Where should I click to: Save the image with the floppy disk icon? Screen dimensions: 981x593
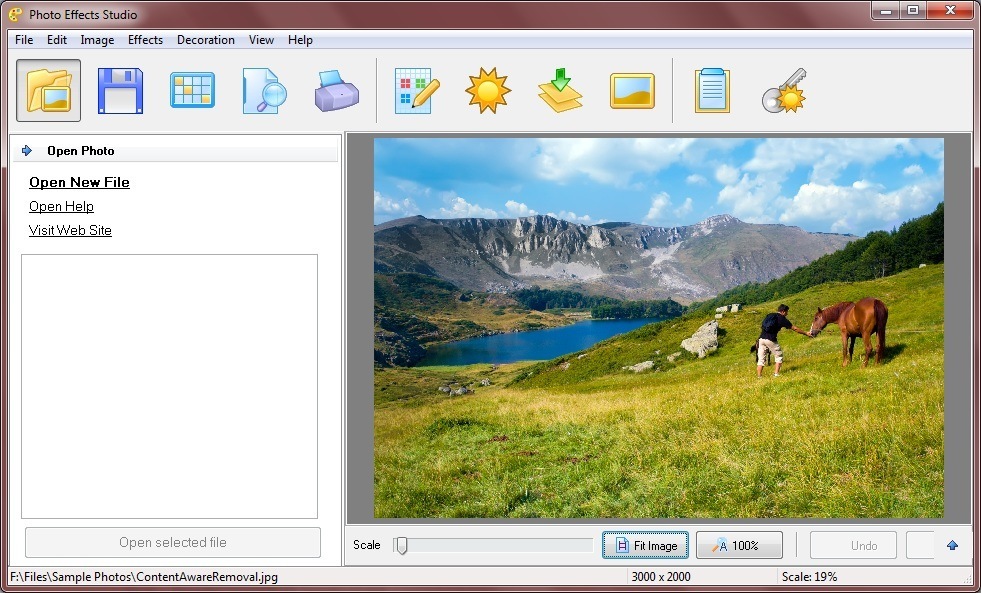pos(120,89)
